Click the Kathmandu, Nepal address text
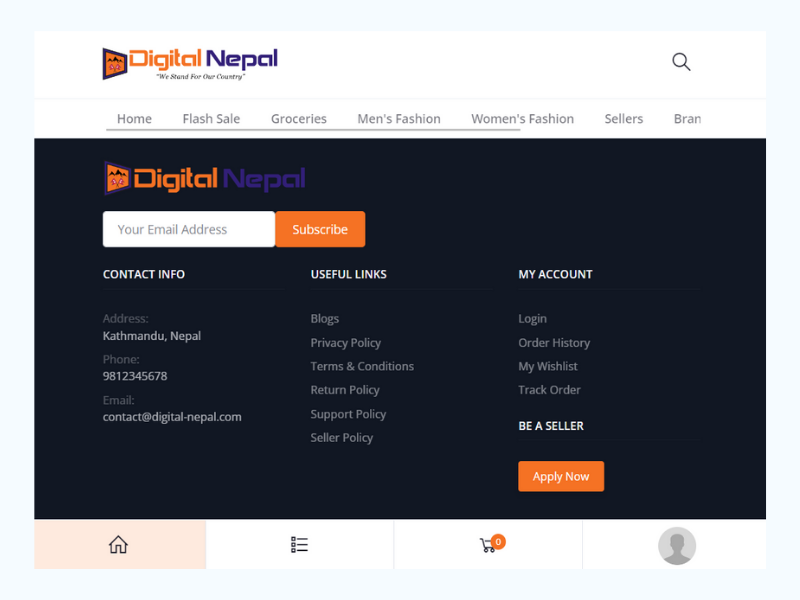Screen dimensions: 800x600 (x=152, y=336)
